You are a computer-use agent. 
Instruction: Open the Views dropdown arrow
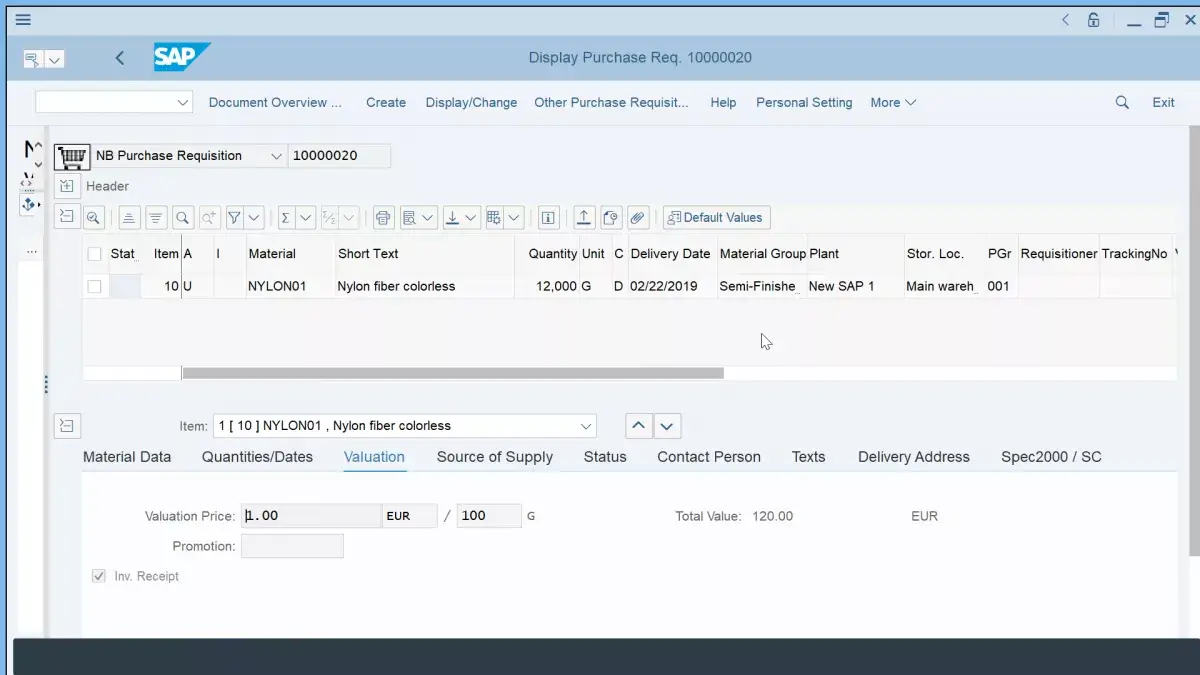[x=429, y=217]
